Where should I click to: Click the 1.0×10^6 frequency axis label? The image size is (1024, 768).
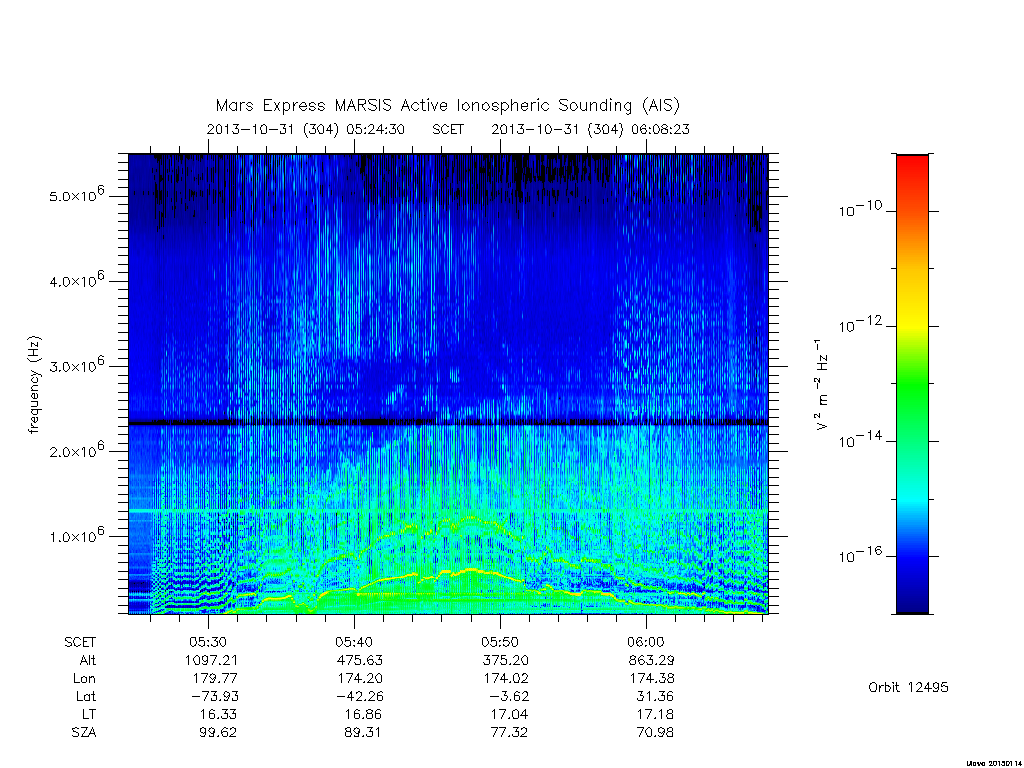[x=76, y=536]
